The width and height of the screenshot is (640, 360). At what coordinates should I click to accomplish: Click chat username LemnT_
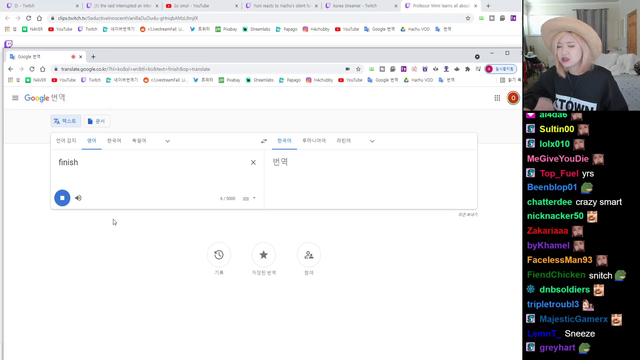click(x=544, y=334)
